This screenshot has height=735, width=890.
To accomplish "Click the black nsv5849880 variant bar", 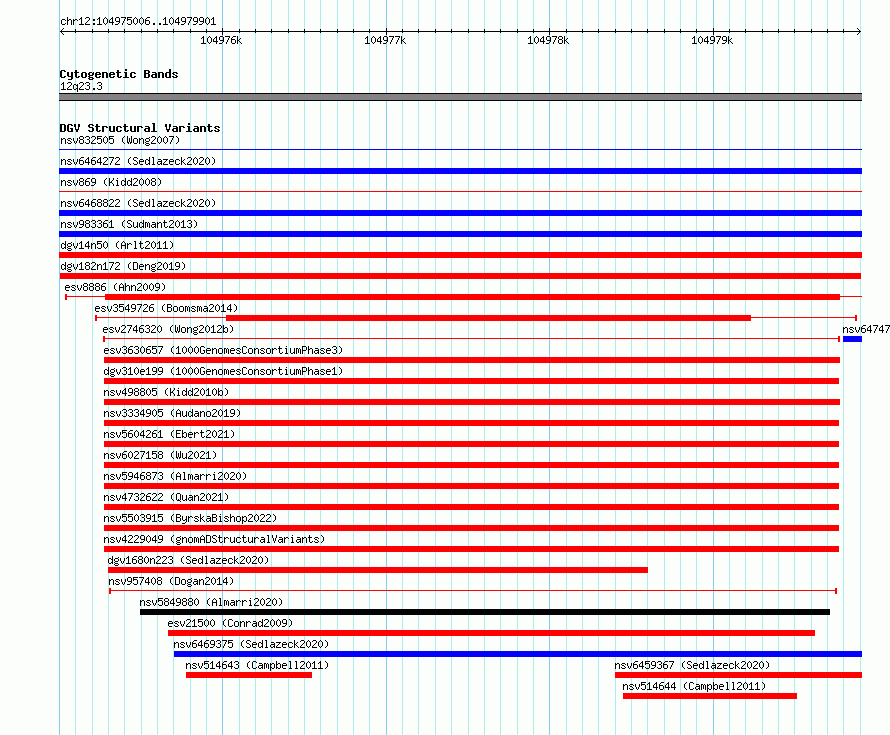I will coord(485,612).
